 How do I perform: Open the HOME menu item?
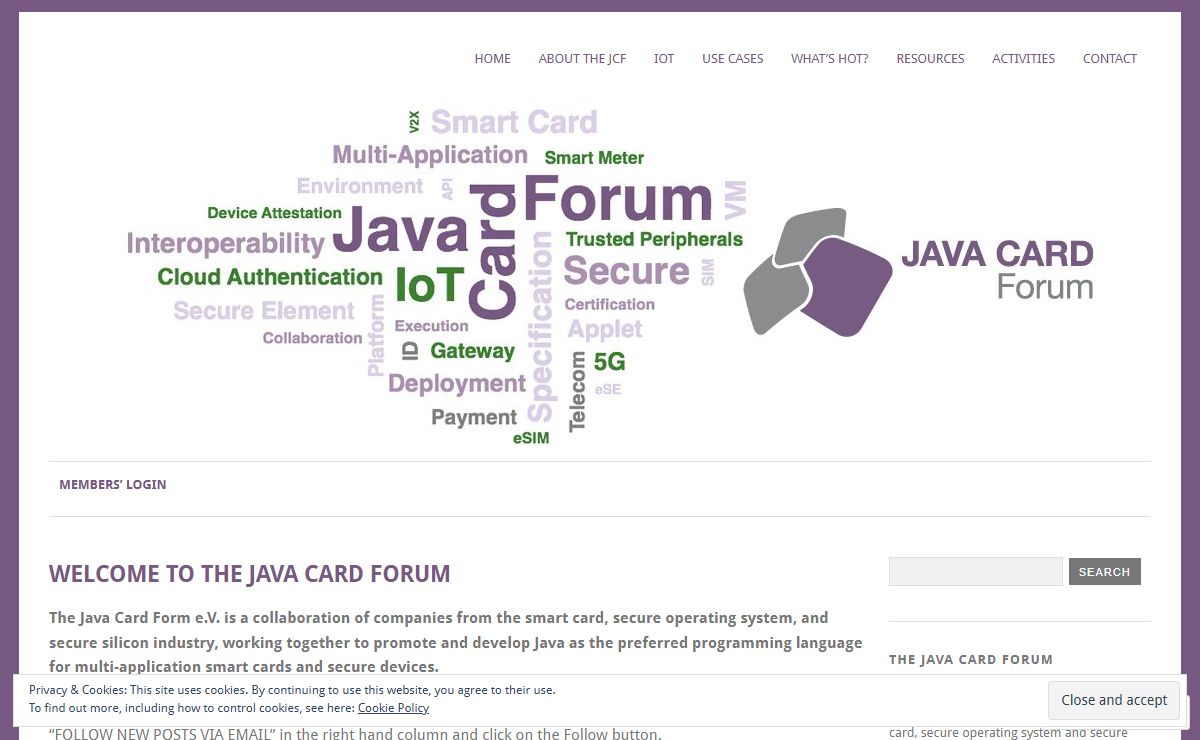tap(492, 59)
